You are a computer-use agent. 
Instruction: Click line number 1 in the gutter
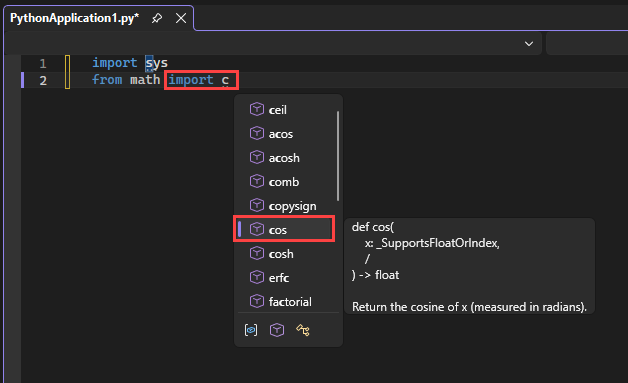[43, 63]
